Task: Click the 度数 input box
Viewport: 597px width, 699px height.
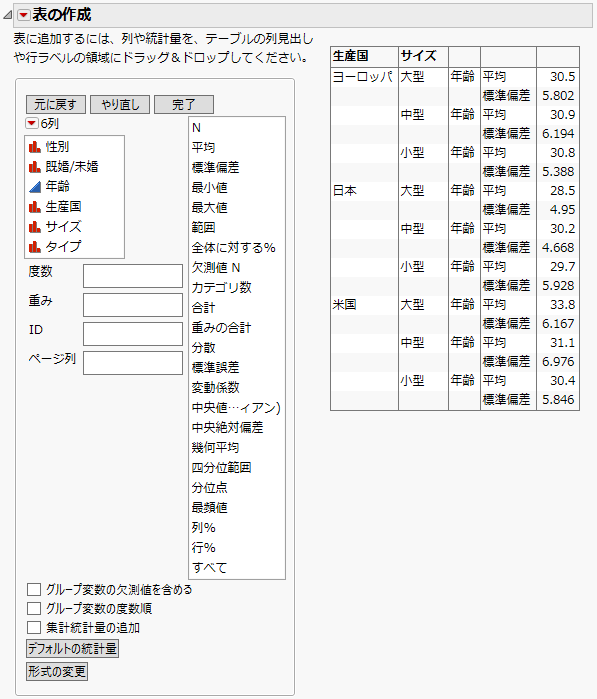Action: click(x=133, y=276)
